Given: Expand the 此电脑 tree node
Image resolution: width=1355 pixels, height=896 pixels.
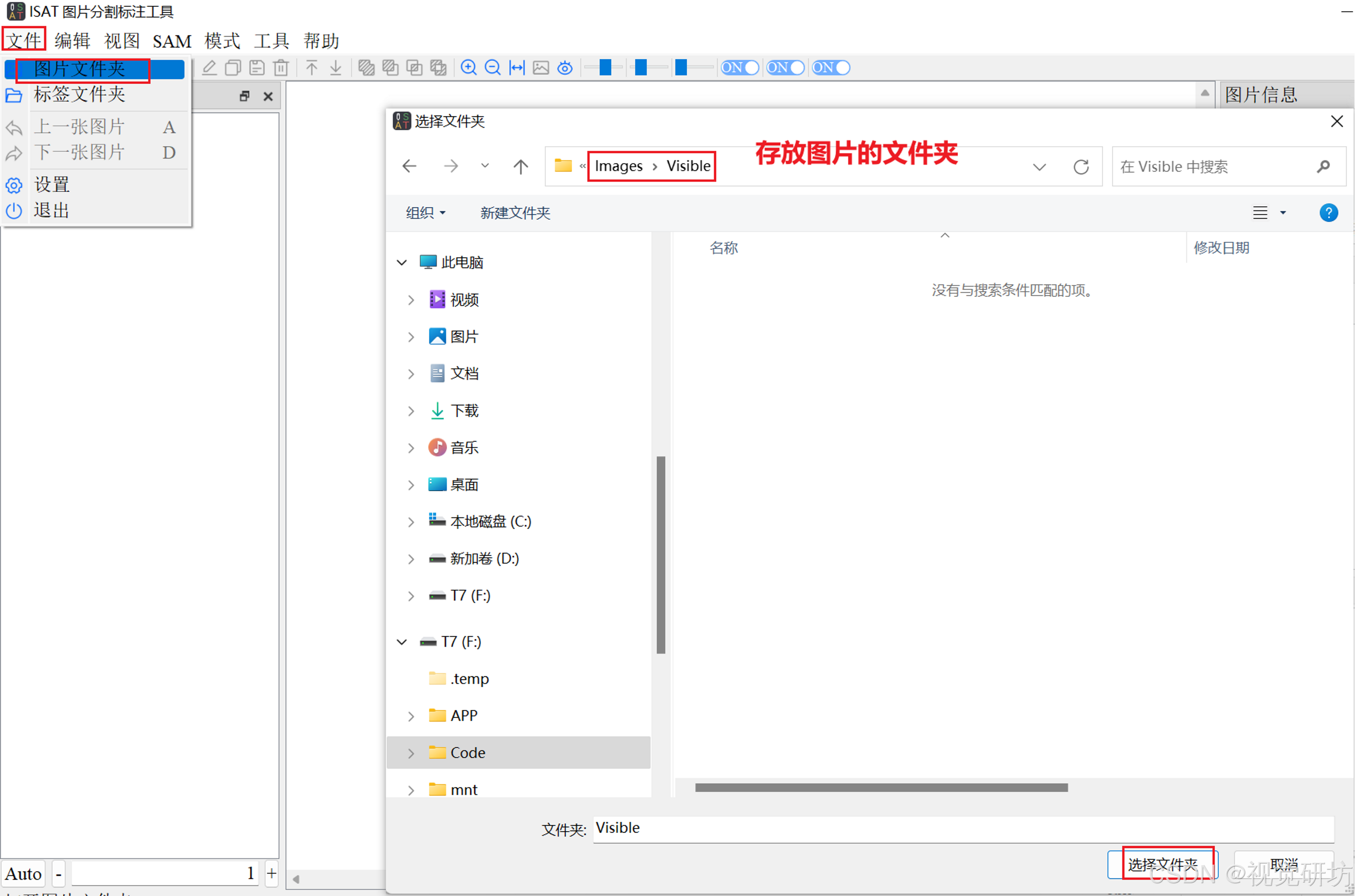Looking at the screenshot, I should 404,261.
